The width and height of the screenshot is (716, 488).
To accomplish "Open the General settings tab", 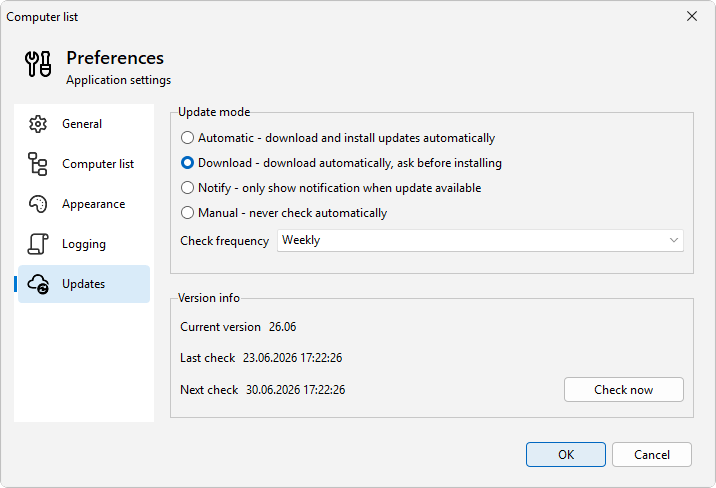I will click(84, 124).
